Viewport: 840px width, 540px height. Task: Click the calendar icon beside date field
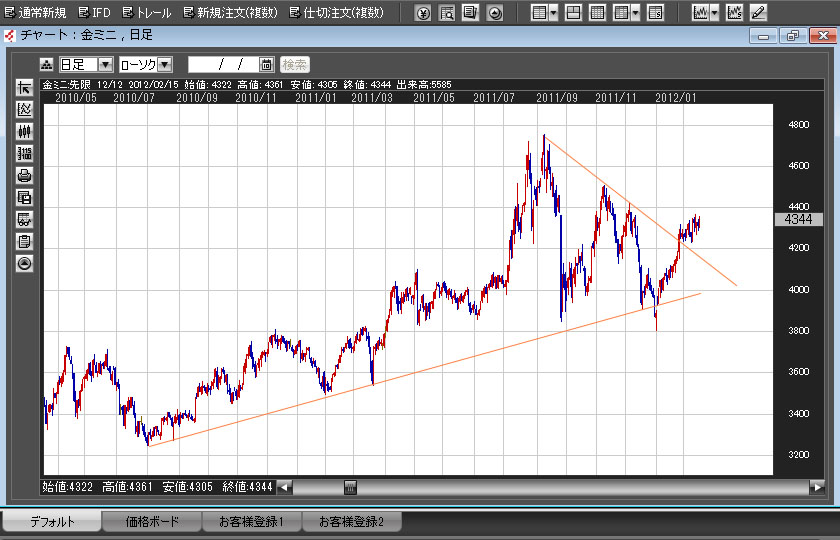pyautogui.click(x=266, y=64)
